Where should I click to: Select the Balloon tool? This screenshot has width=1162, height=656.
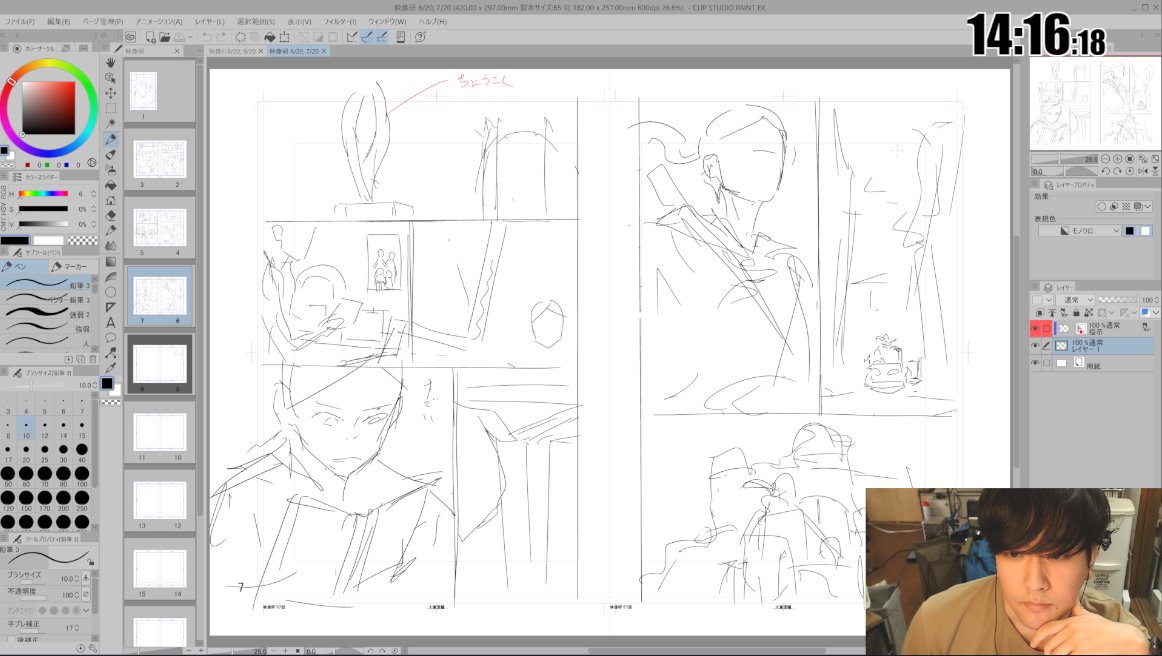110,338
